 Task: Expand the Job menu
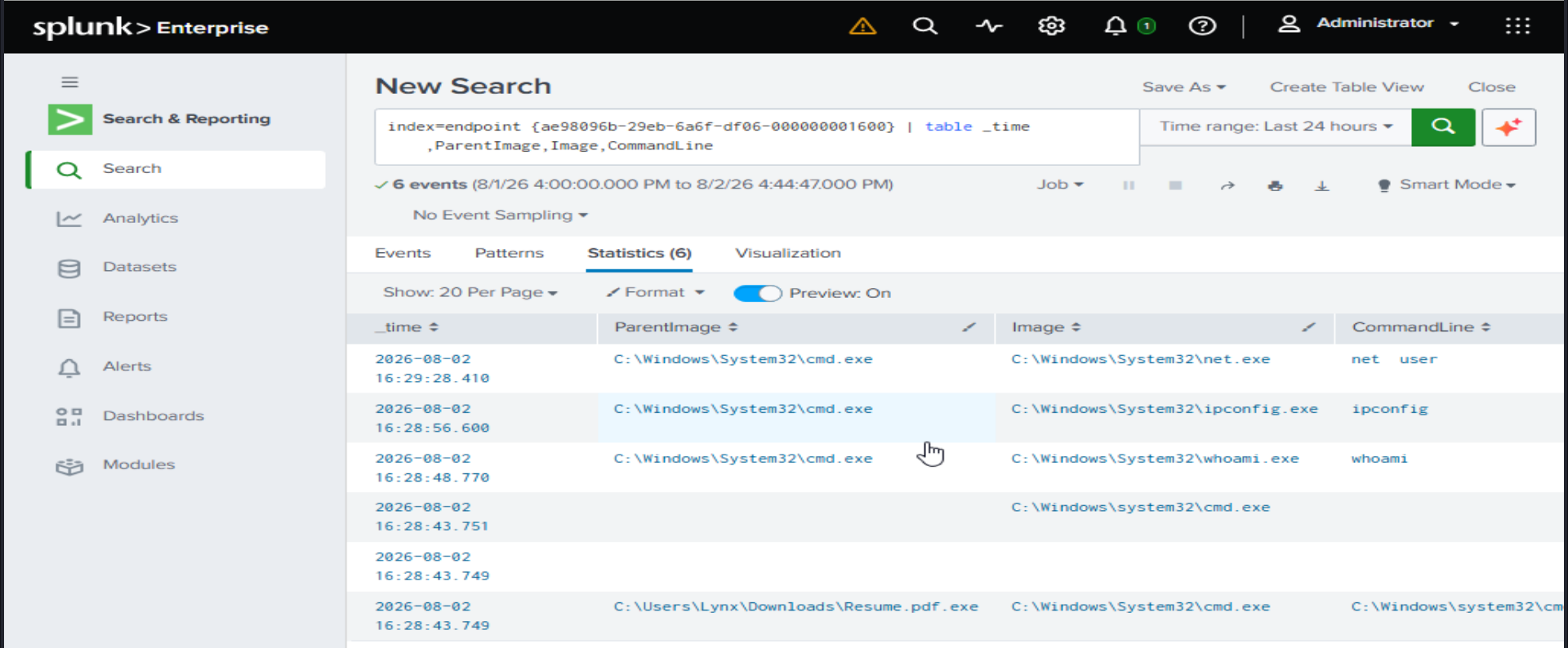[1060, 184]
